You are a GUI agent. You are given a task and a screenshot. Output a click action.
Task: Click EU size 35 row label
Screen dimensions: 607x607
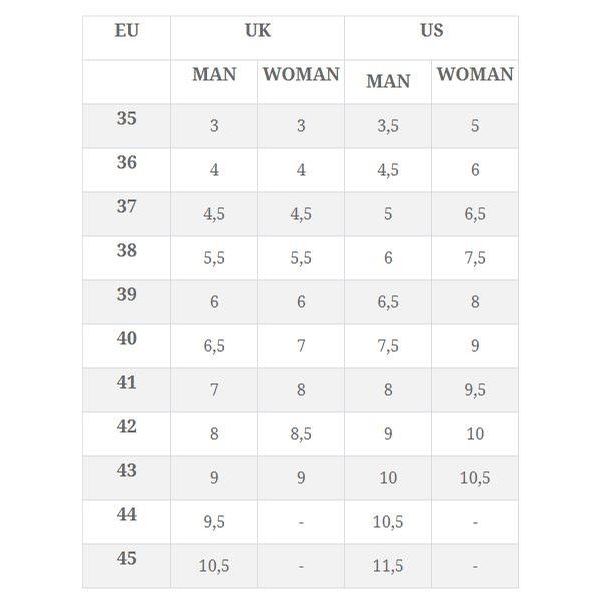tap(126, 119)
